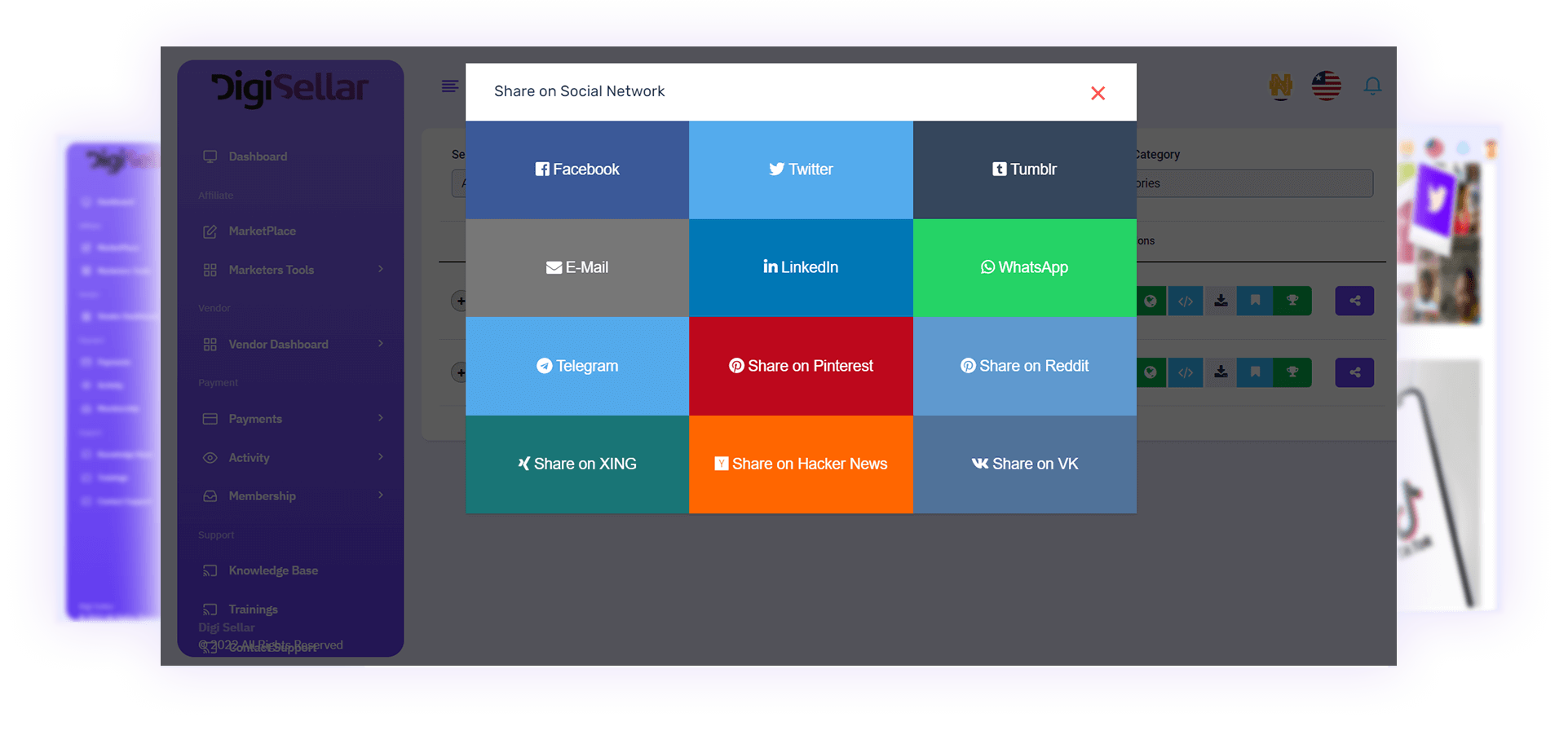Share the link by E-Mail

point(577,267)
